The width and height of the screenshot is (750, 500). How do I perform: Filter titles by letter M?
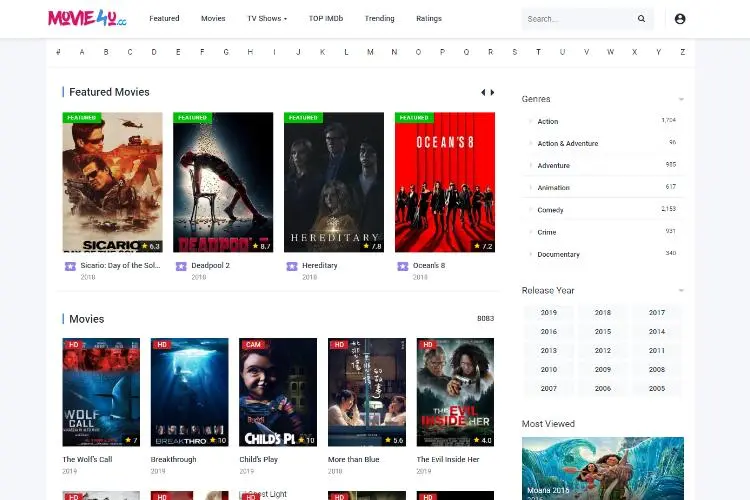coord(370,52)
